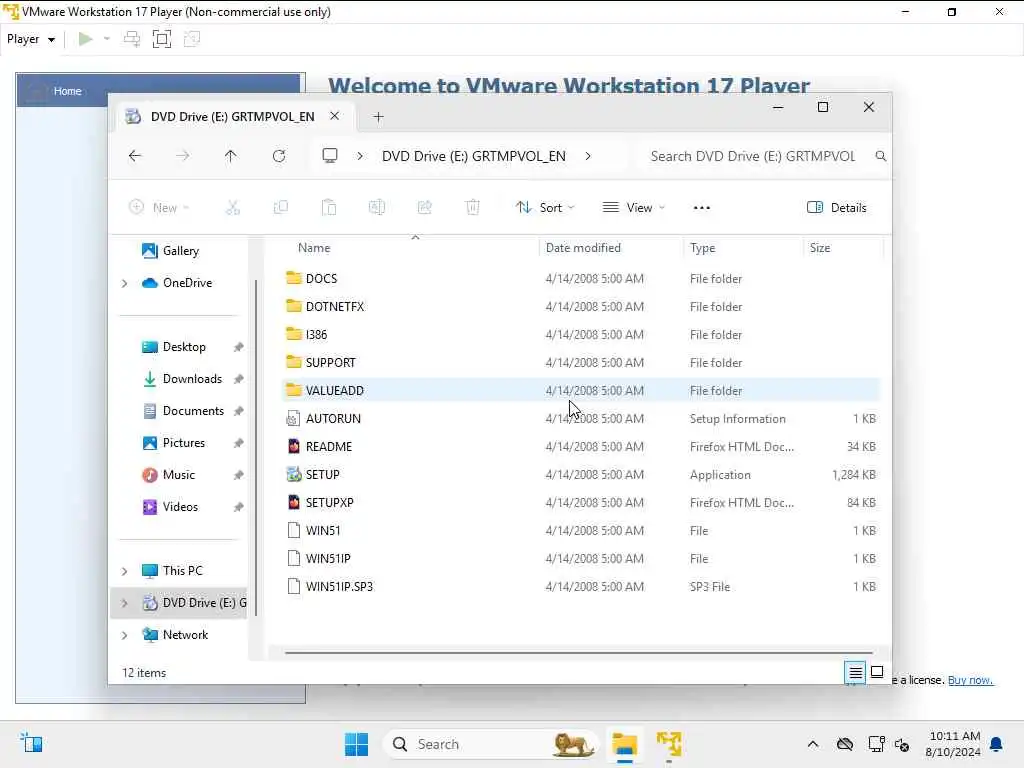Click the notification bell icon
The image size is (1024, 768).
coord(996,744)
